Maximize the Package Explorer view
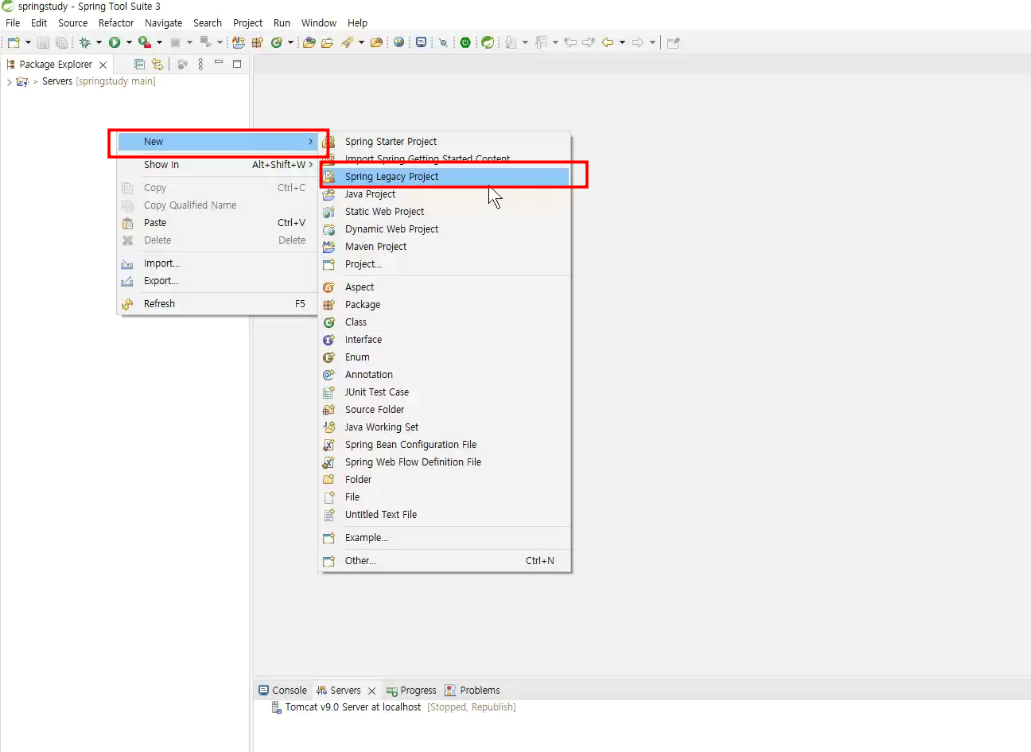Viewport: 1031px width, 752px height. tap(237, 64)
